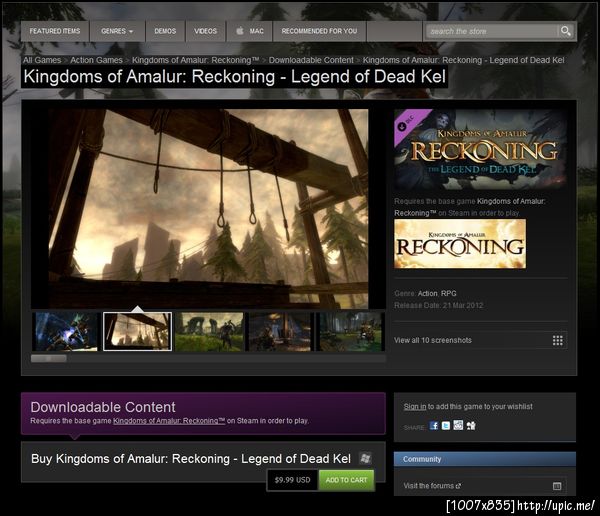Visit the forums
The width and height of the screenshot is (600, 516).
pos(432,486)
